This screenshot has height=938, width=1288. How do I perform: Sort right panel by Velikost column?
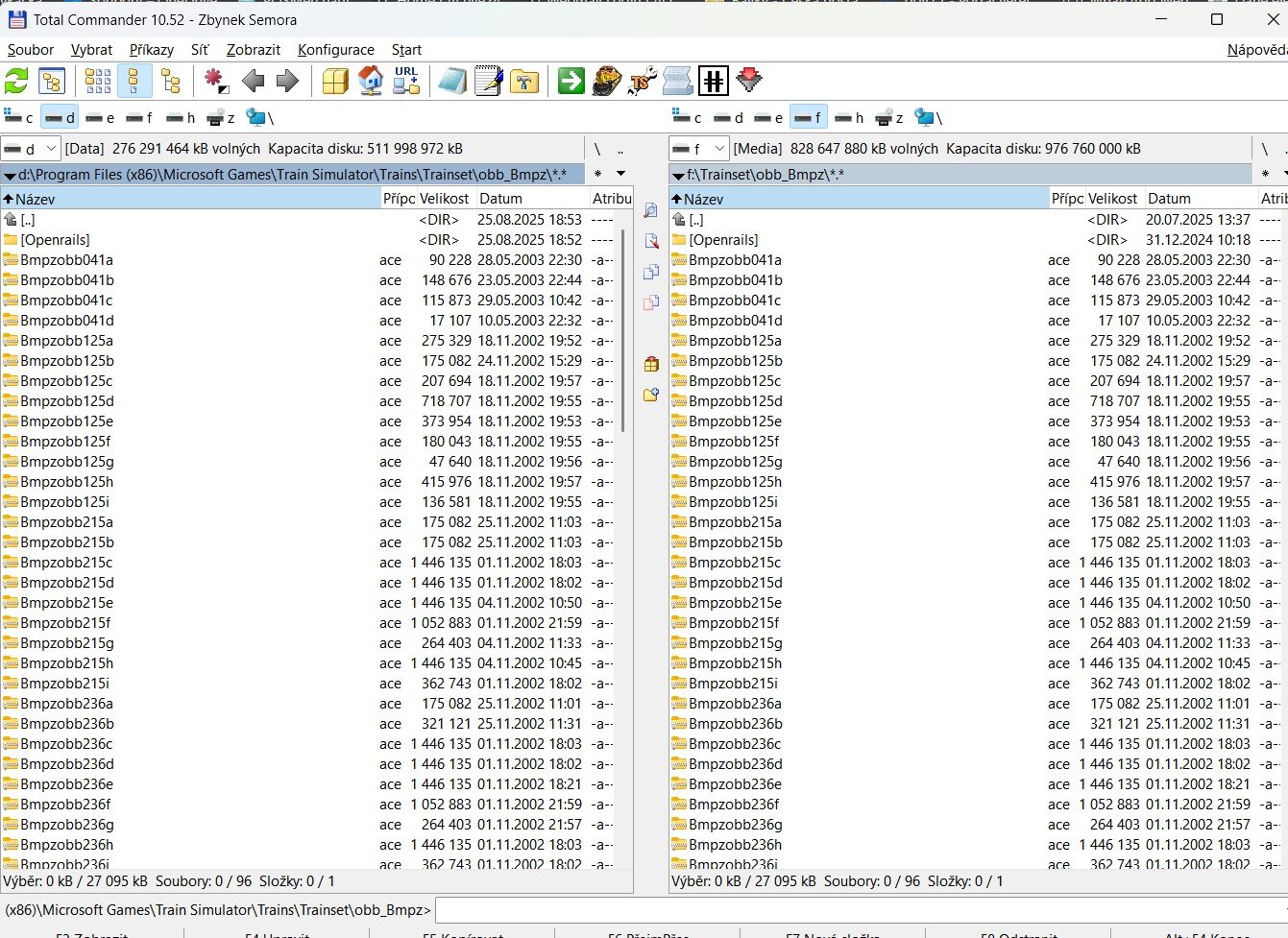tap(1112, 199)
